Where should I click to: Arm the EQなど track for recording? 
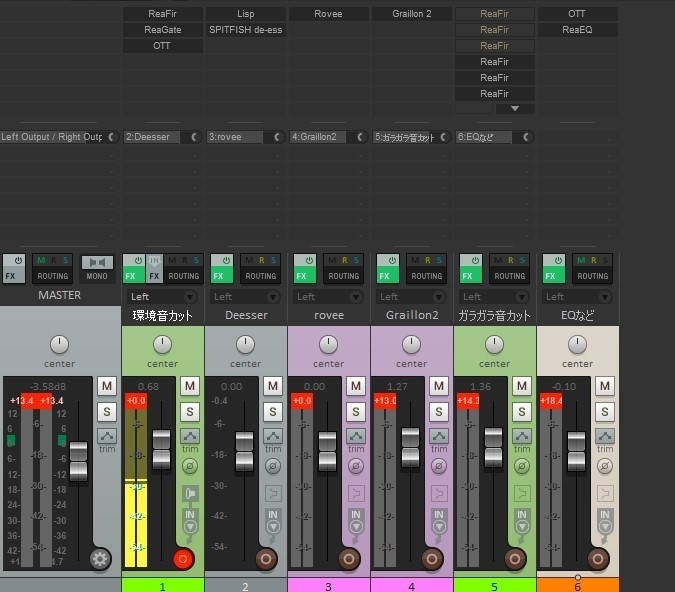point(598,559)
